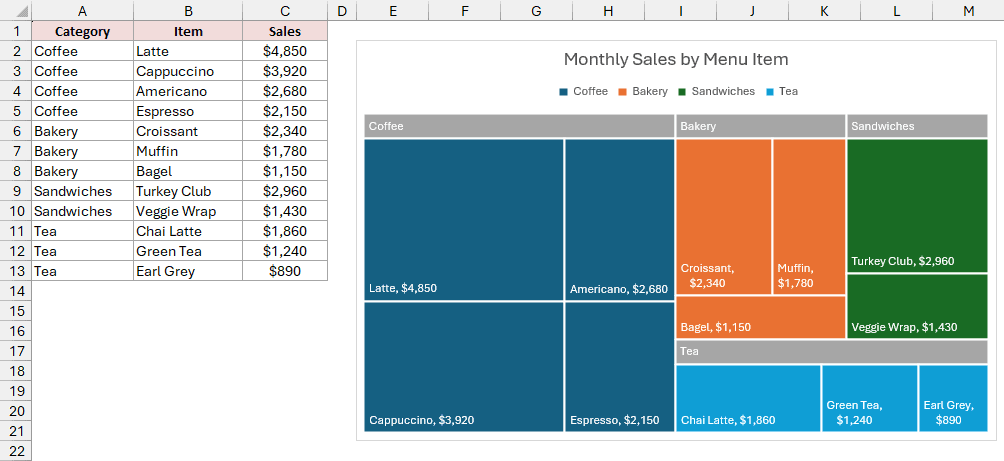Click the gray Coffee category banner in chart
Image resolution: width=1004 pixels, height=461 pixels.
[519, 126]
